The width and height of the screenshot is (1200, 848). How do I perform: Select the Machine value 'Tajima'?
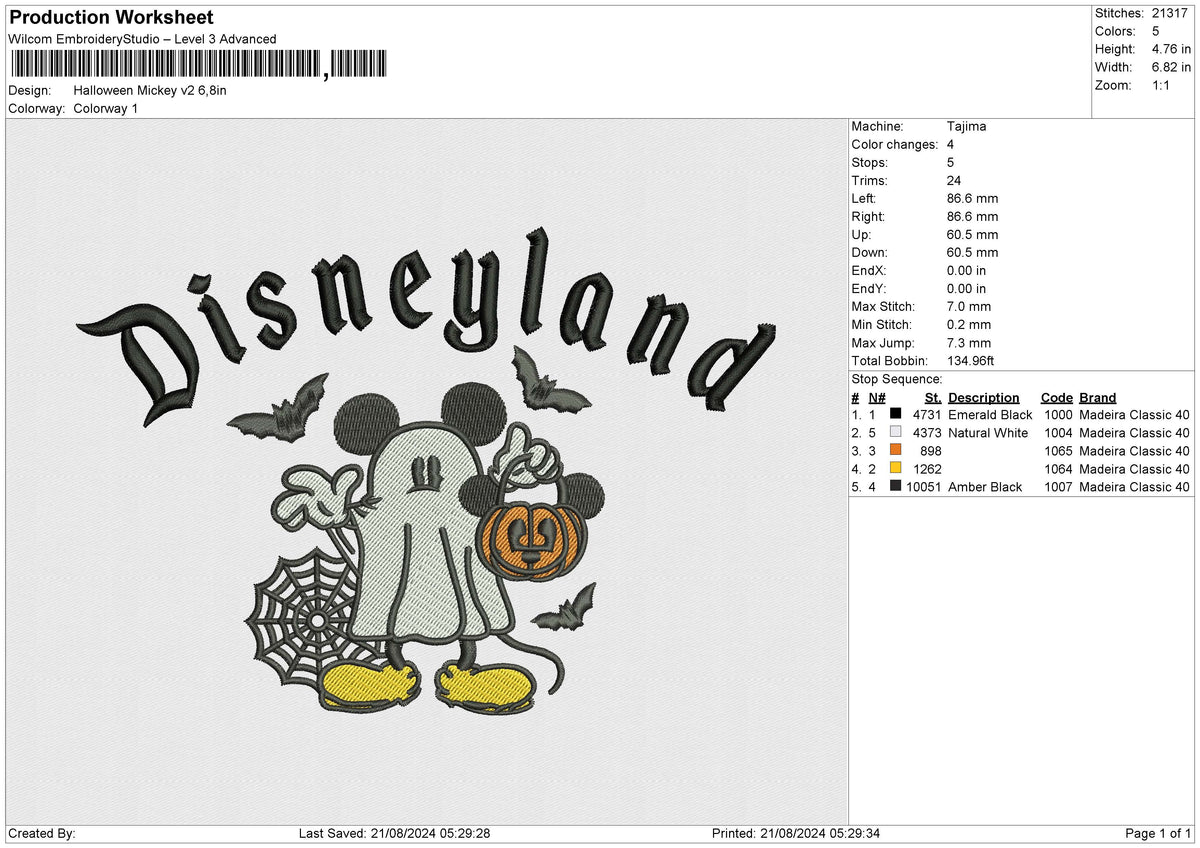pyautogui.click(x=965, y=127)
